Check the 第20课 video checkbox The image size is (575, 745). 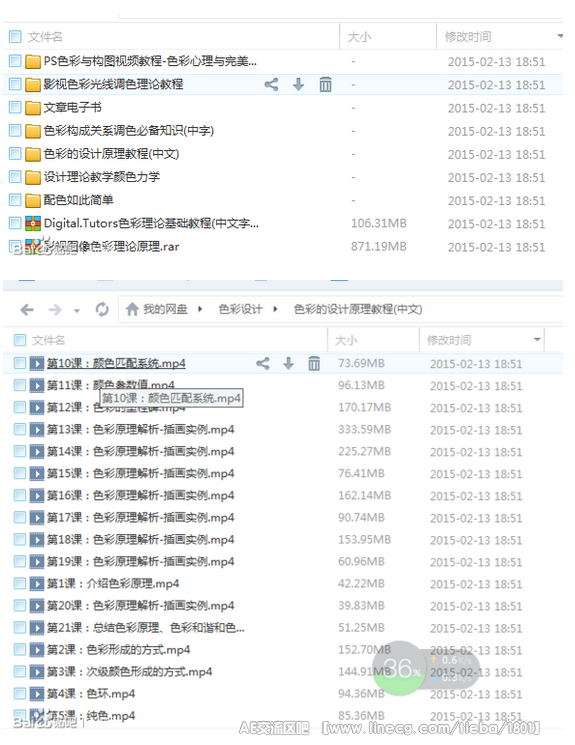[19, 605]
